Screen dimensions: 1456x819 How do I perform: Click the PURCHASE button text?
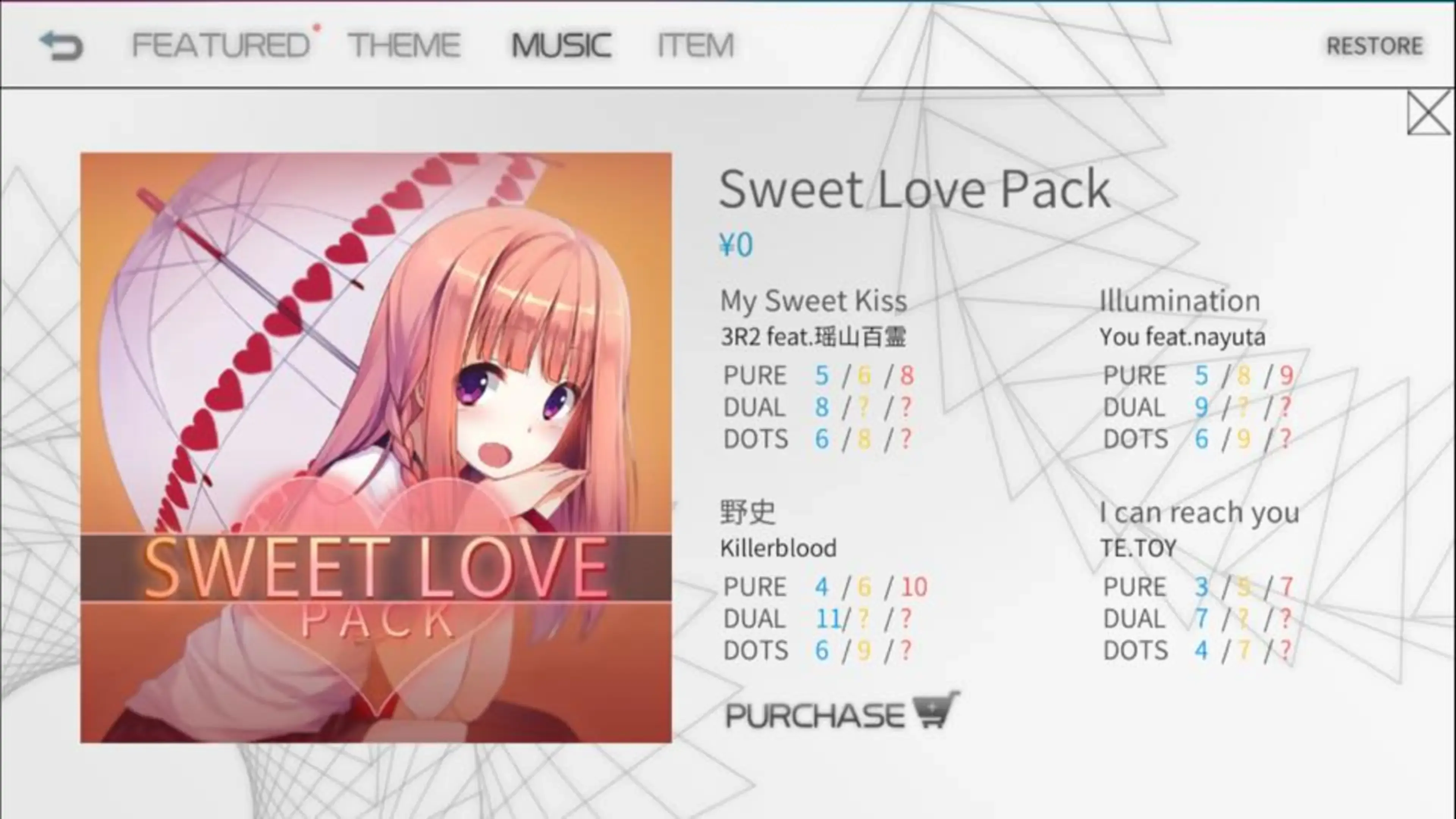815,715
